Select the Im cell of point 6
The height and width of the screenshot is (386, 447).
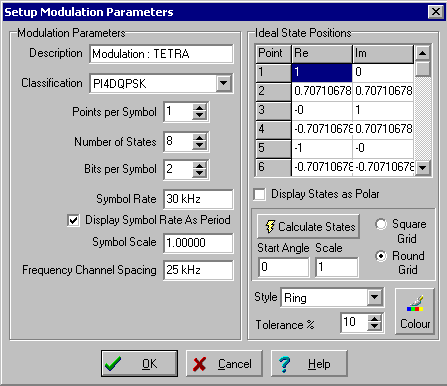[x=383, y=167]
